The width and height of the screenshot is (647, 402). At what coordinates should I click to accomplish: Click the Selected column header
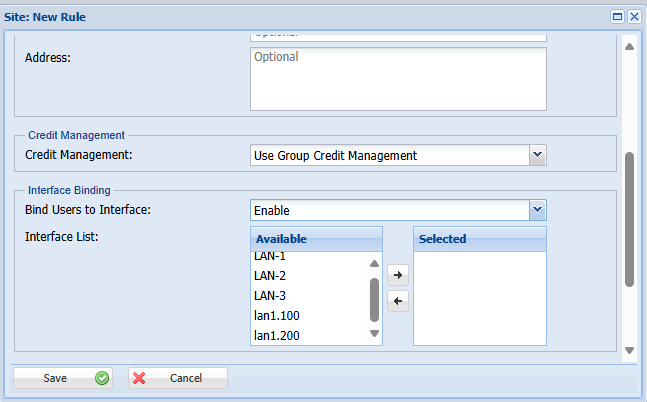click(479, 239)
